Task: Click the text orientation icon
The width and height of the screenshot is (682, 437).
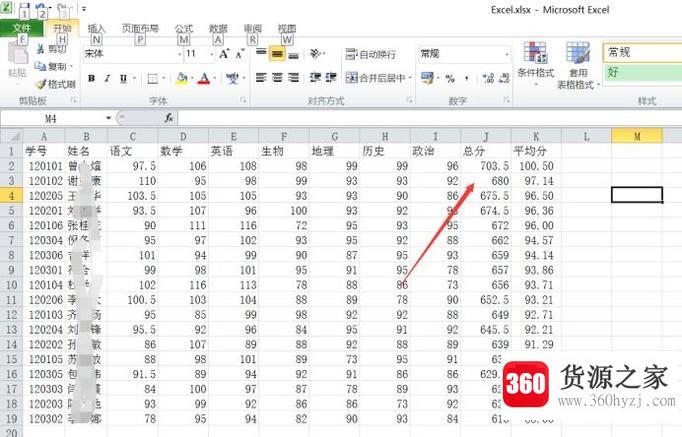Action: [x=316, y=53]
